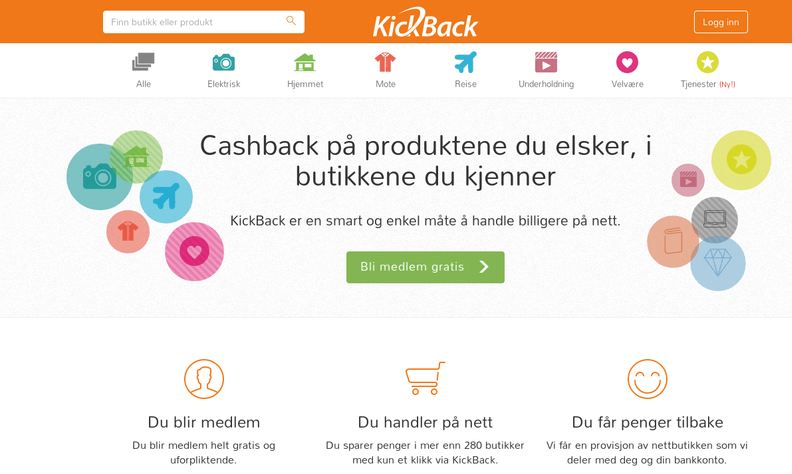Open the Velvære heart category icon
792x474 pixels.
tap(627, 62)
